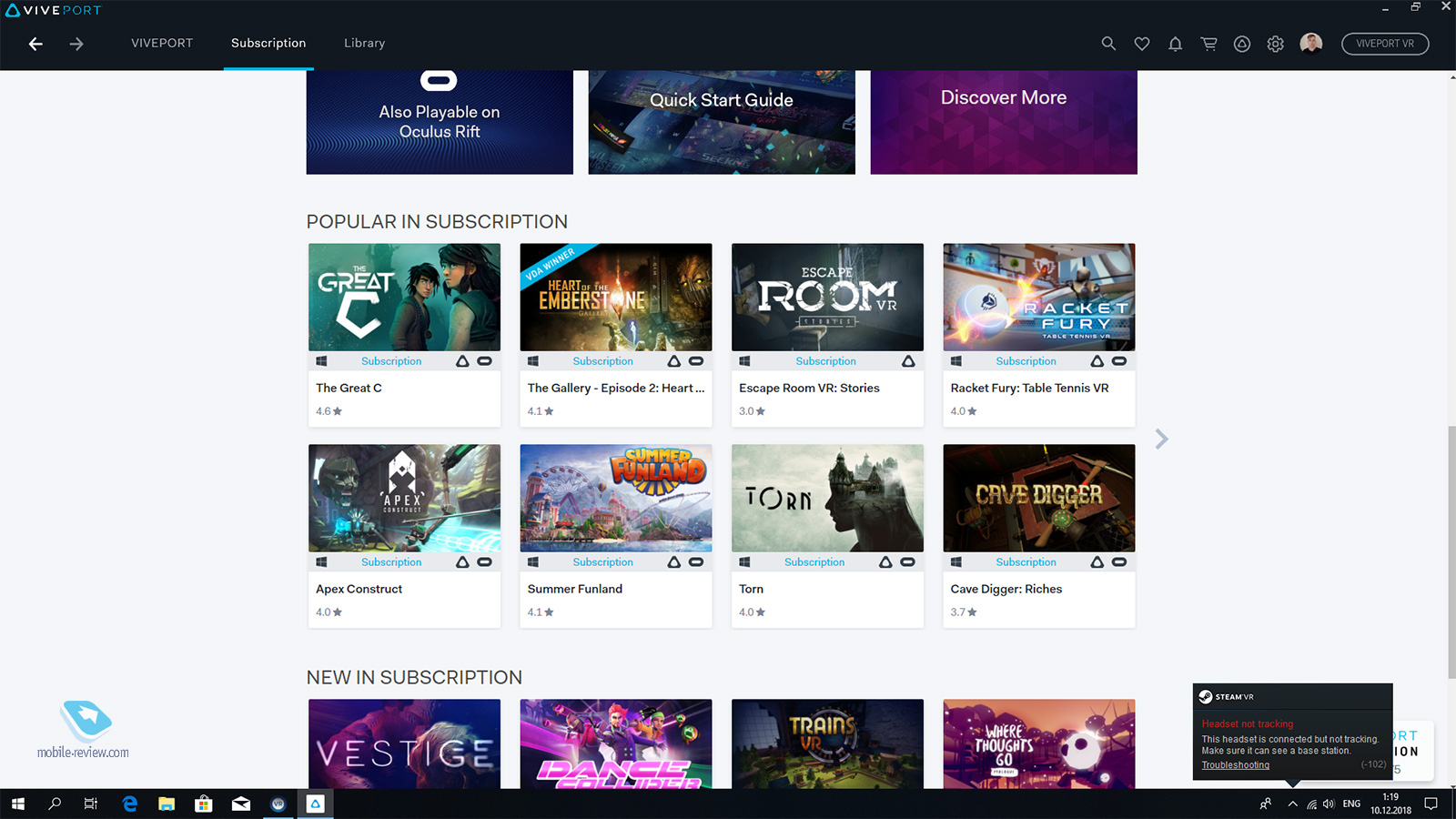1456x819 pixels.
Task: Open Racket Fury cover image
Action: [x=1039, y=297]
